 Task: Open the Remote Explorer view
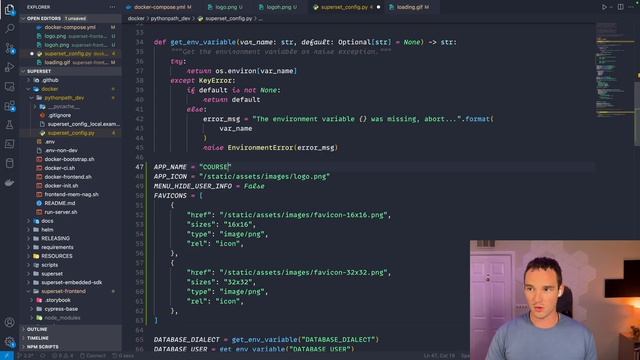pos(9,87)
